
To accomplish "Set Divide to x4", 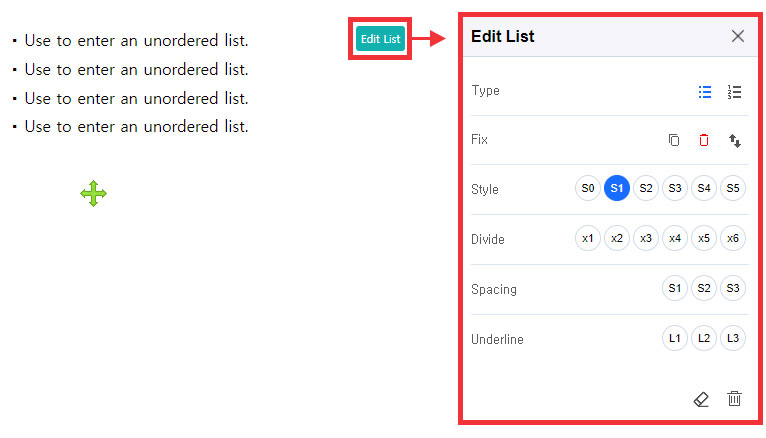I will tap(675, 238).
